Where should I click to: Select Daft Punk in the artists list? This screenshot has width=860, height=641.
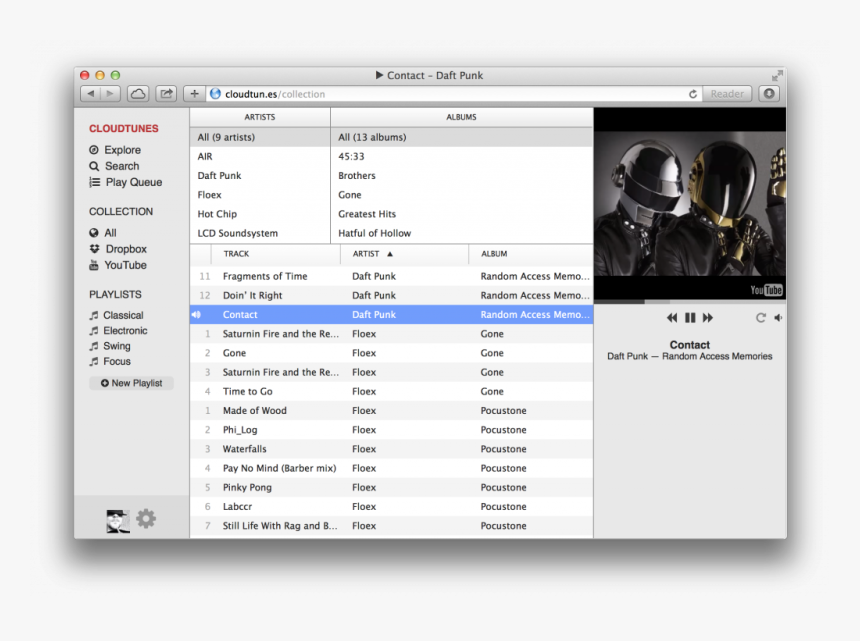pyautogui.click(x=260, y=175)
